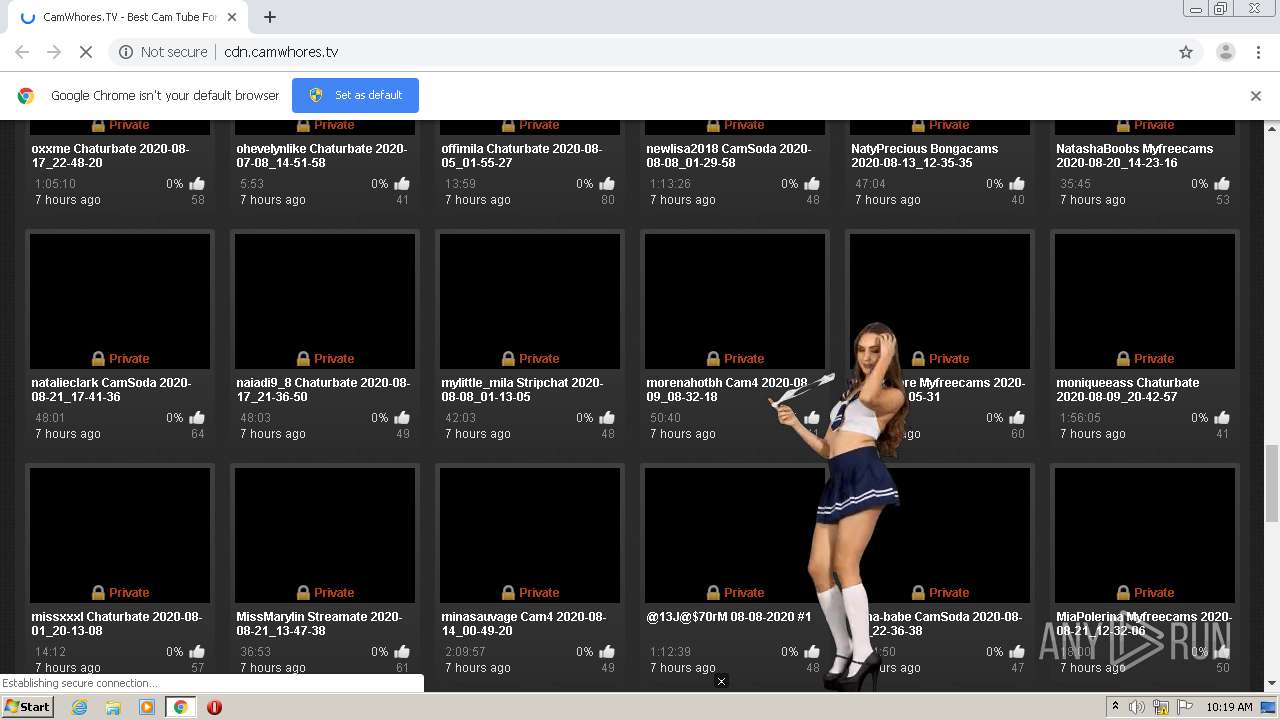The width and height of the screenshot is (1280, 720).
Task: Open the moniqueeass Chaturbate video title
Action: (x=1128, y=390)
